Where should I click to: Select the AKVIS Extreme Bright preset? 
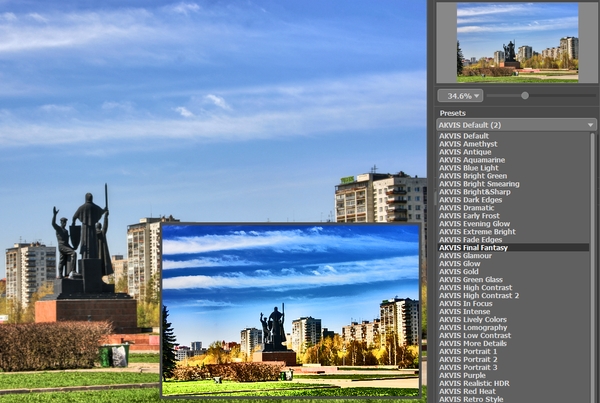click(513, 232)
